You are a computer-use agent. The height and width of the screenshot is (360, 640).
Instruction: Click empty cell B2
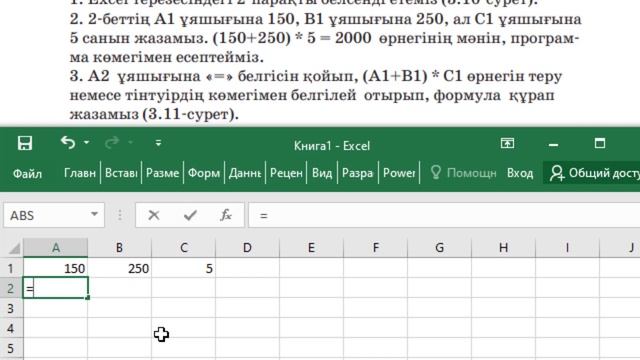(x=119, y=288)
